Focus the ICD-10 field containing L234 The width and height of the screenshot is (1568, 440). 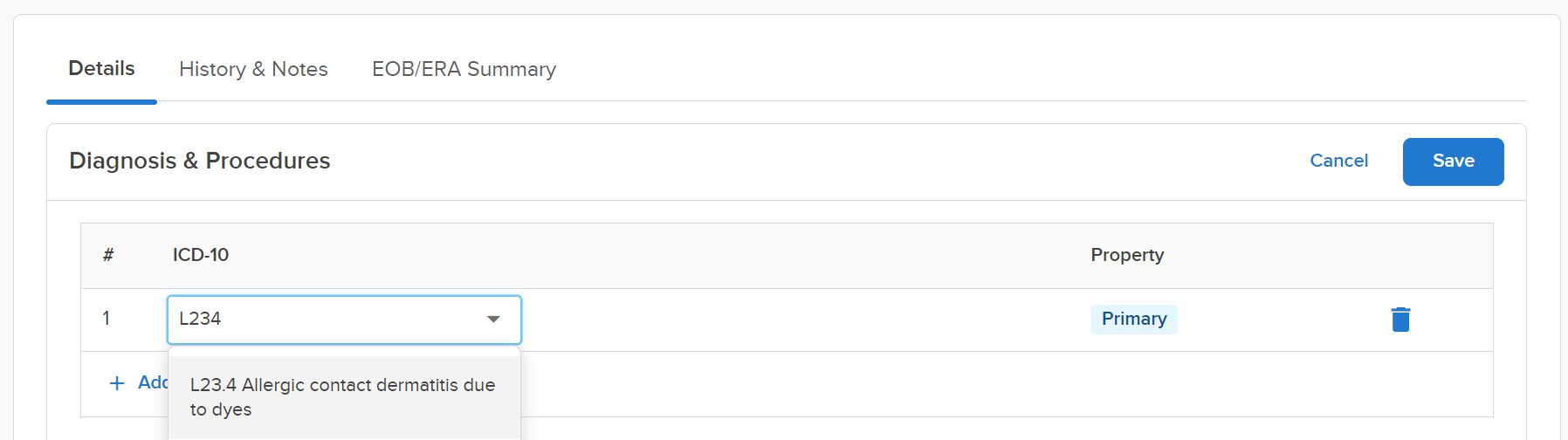point(344,320)
